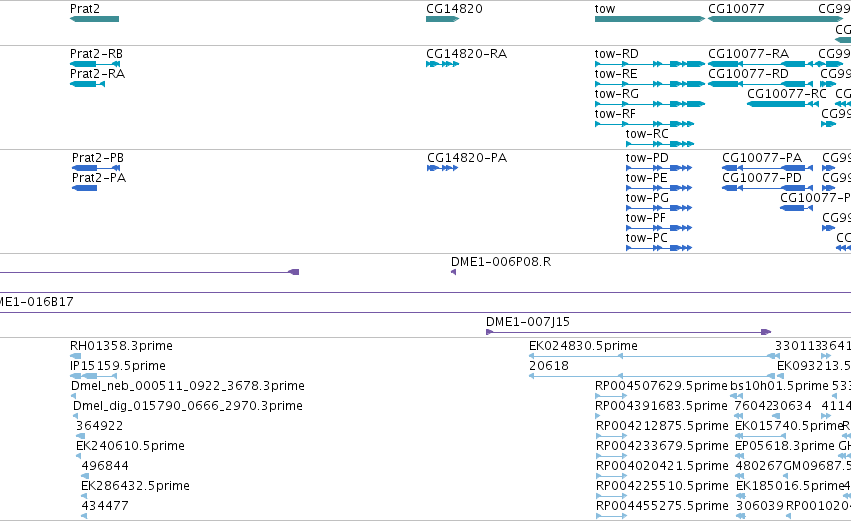This screenshot has height=521, width=851.
Task: Select the bs10h01.5prime EST
Action: (x=736, y=397)
